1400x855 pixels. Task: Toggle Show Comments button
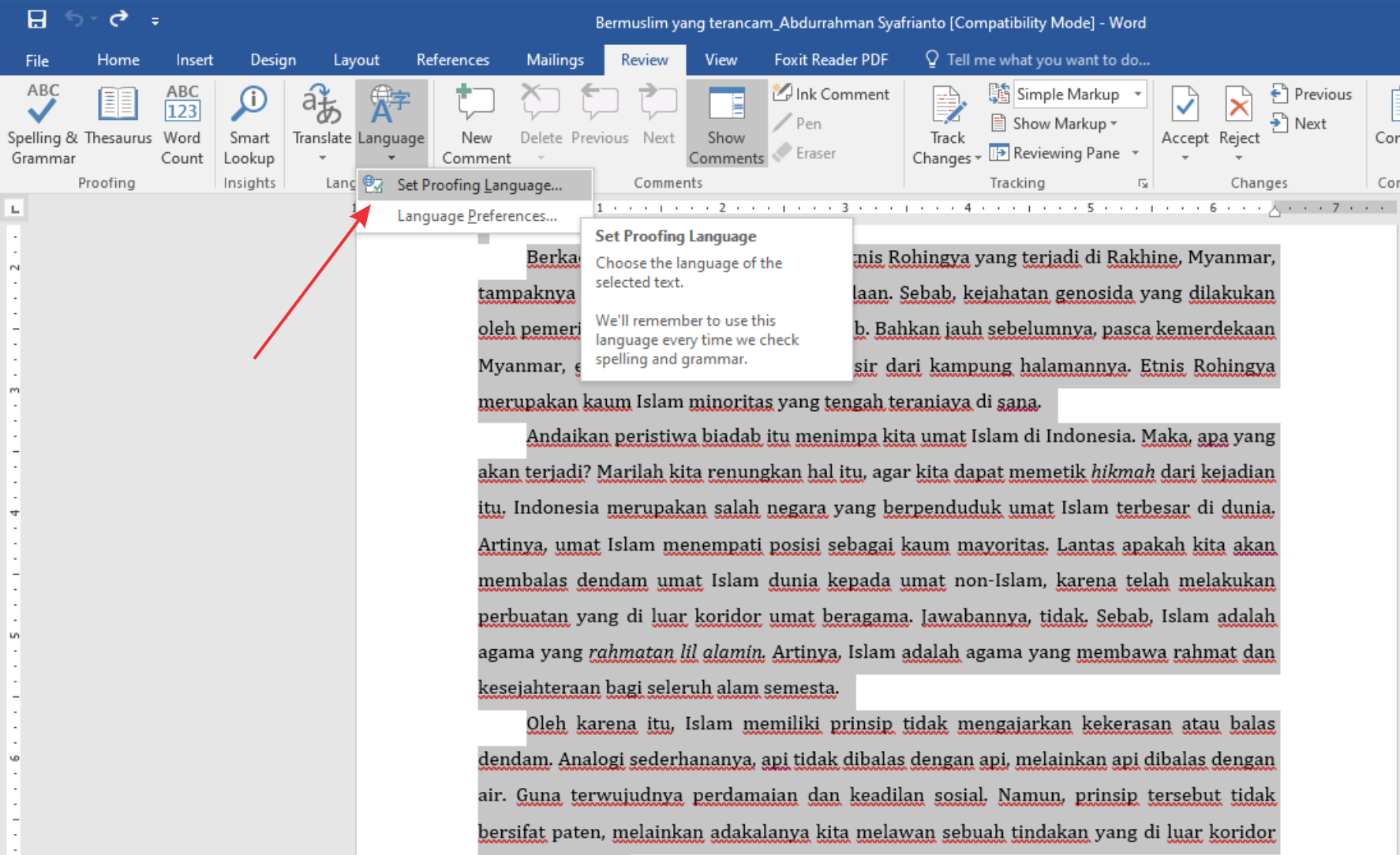[x=726, y=124]
